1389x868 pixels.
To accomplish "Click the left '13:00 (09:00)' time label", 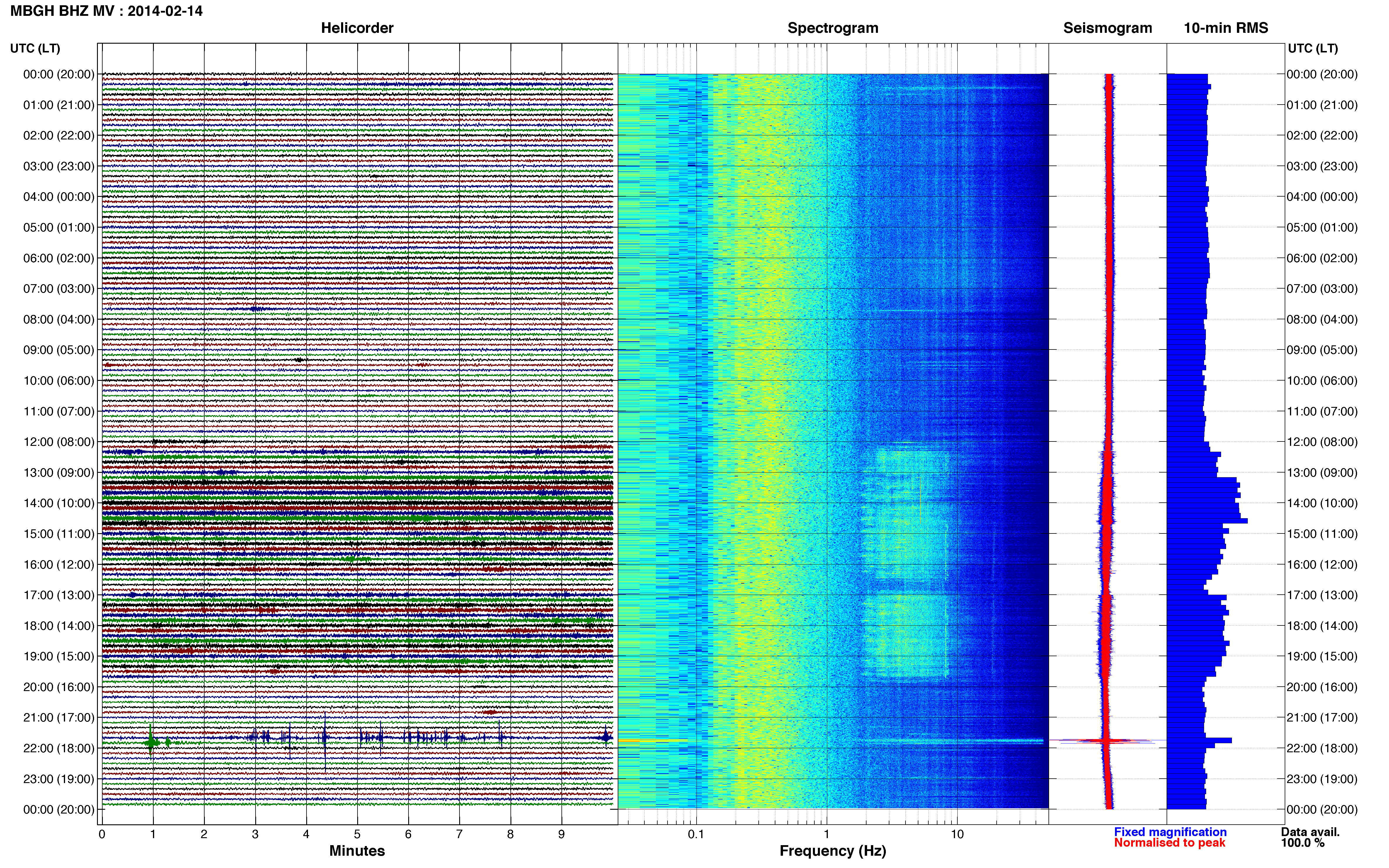I will click(59, 473).
